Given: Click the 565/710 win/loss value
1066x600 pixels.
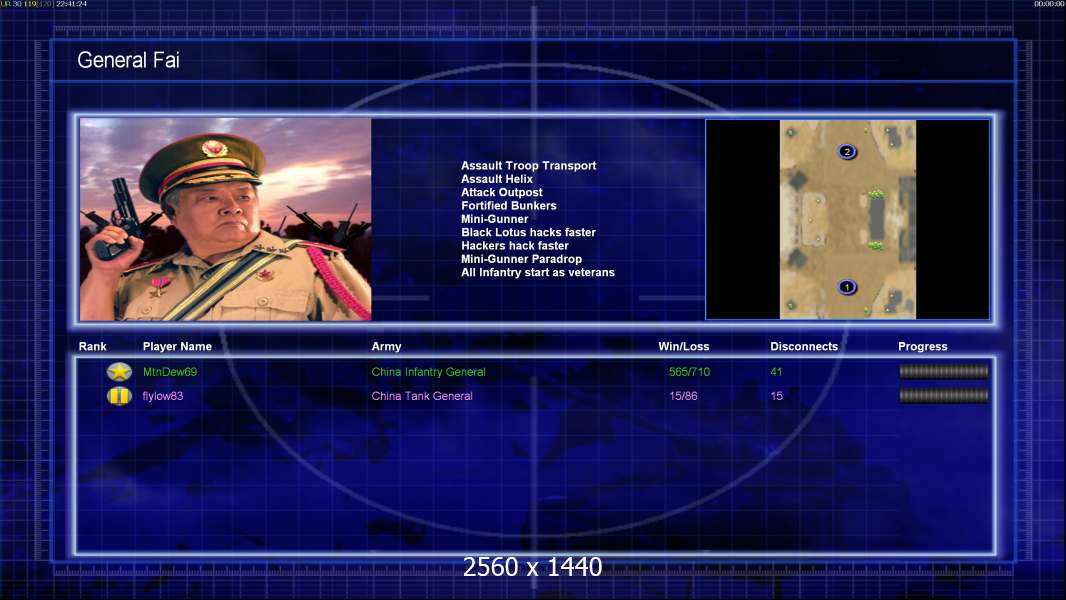Looking at the screenshot, I should 689,372.
